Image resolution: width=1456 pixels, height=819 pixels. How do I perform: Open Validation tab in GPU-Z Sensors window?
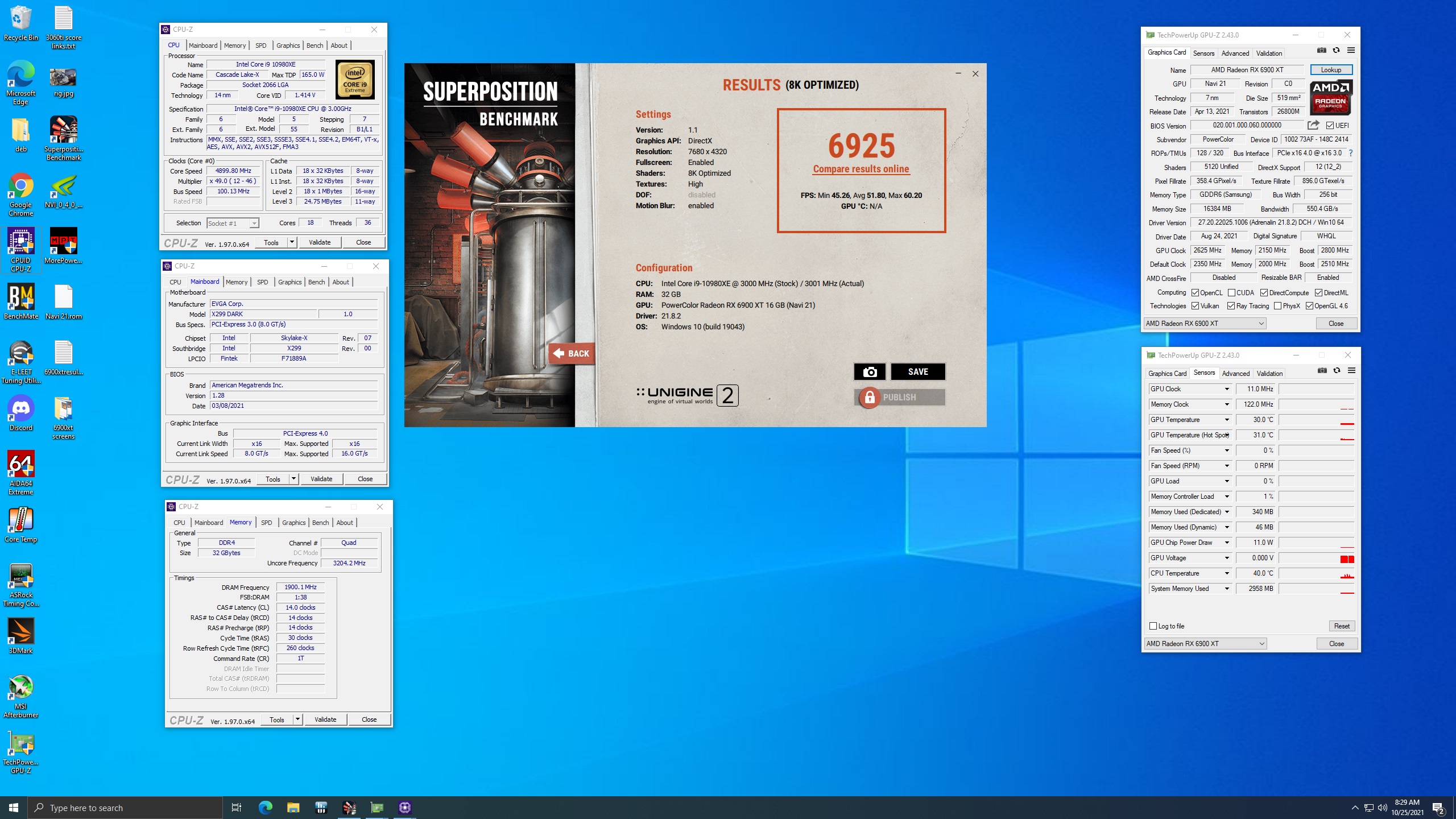tap(1269, 374)
